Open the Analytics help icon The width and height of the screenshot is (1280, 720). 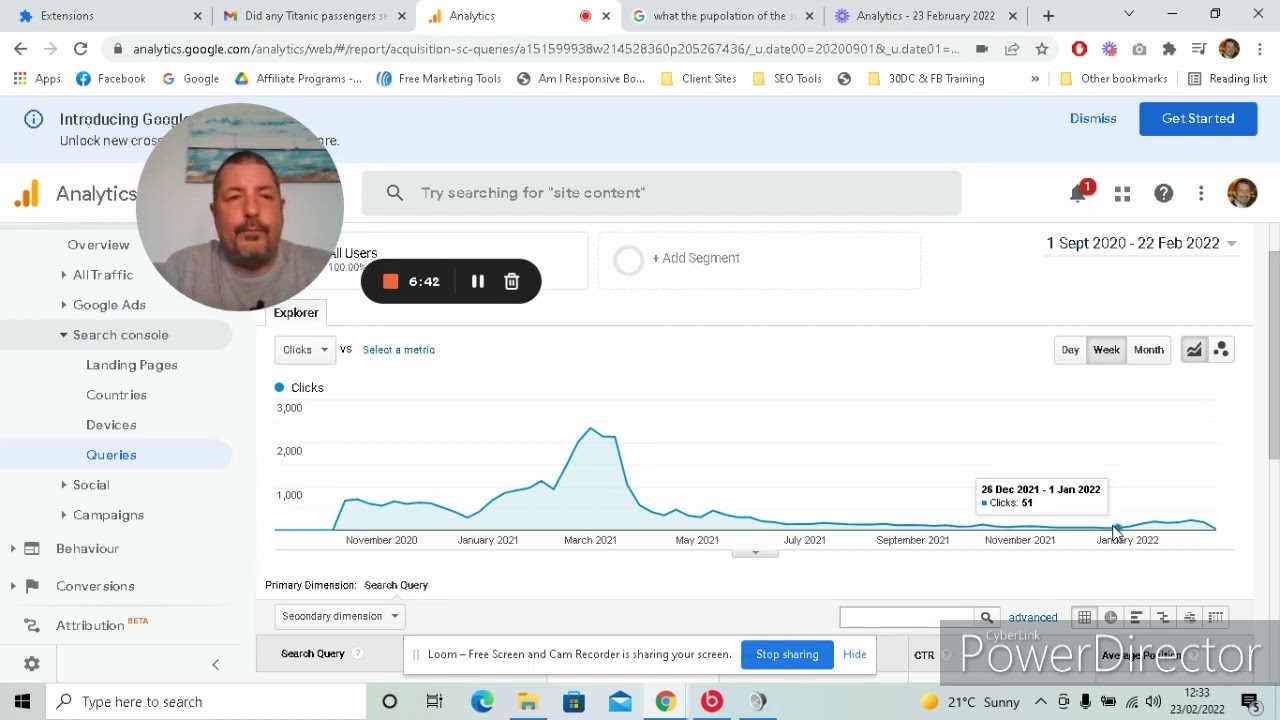point(1163,194)
